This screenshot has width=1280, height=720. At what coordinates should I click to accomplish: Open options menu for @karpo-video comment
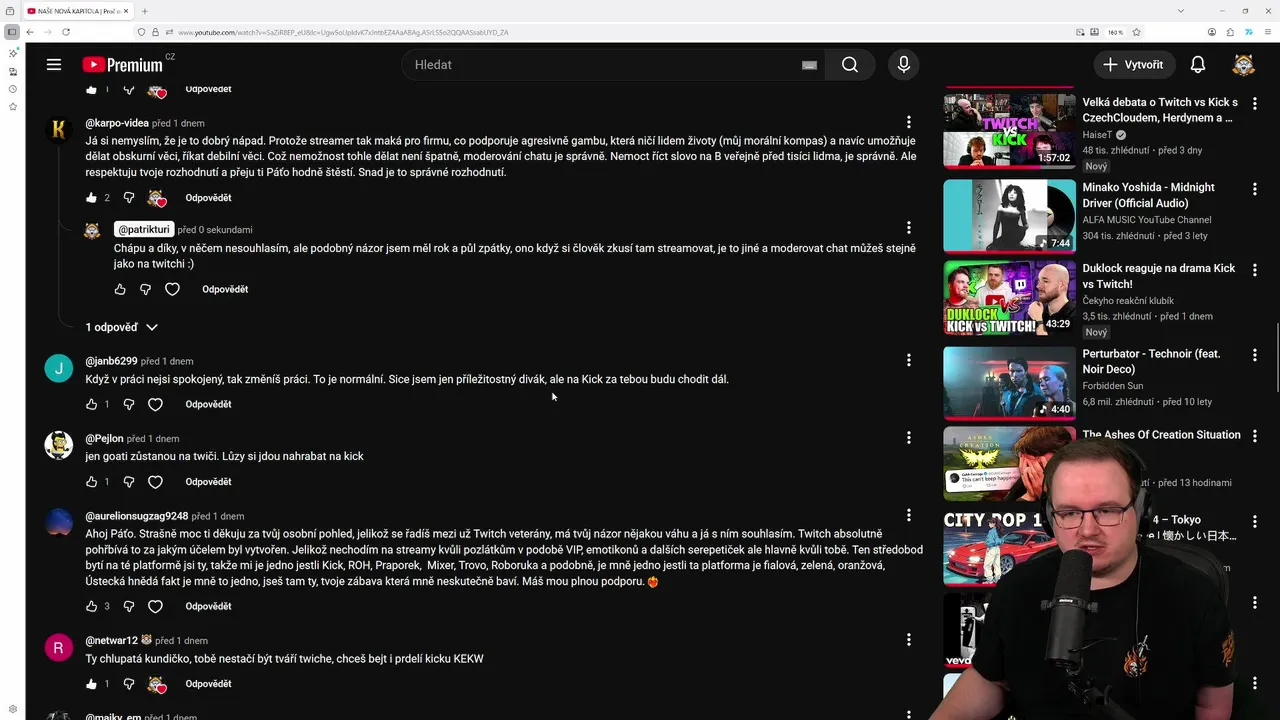(909, 122)
